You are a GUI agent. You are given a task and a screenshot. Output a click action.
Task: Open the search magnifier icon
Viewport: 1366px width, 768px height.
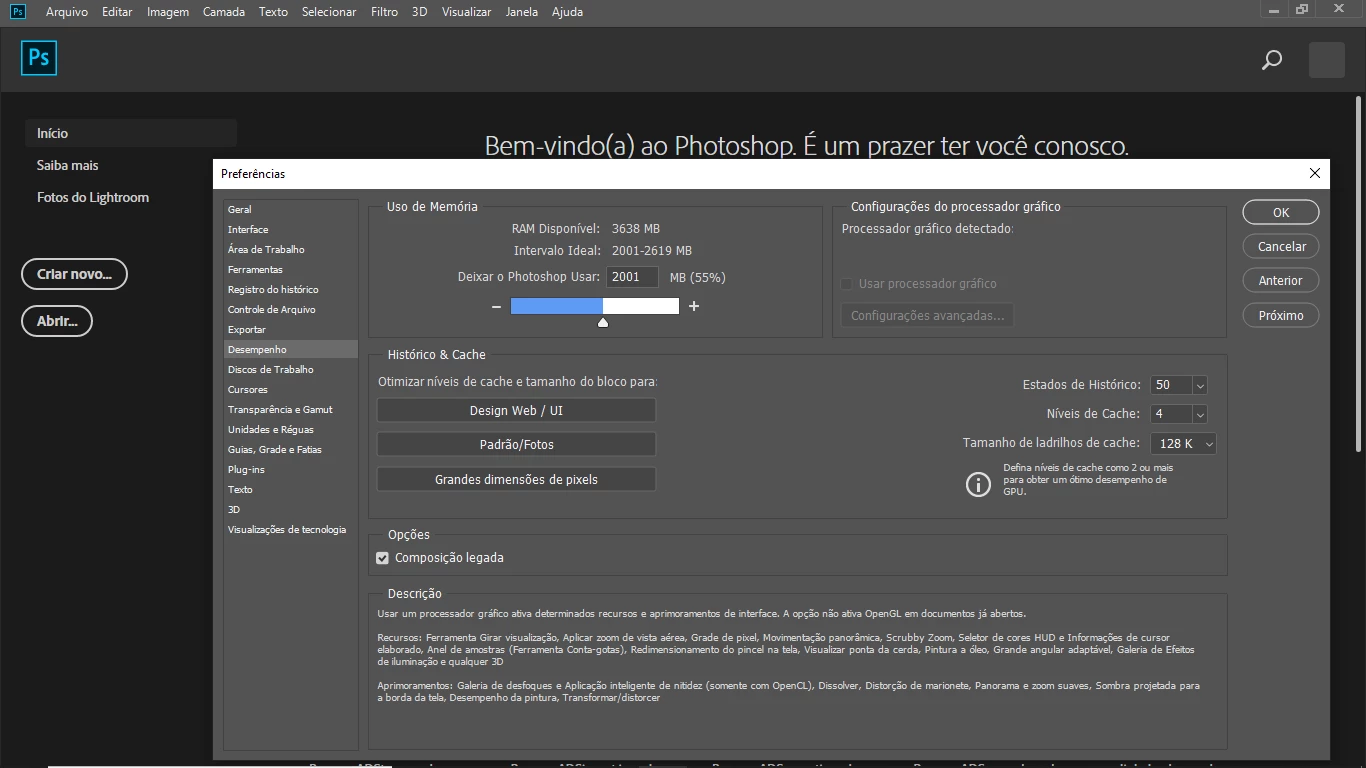1272,61
